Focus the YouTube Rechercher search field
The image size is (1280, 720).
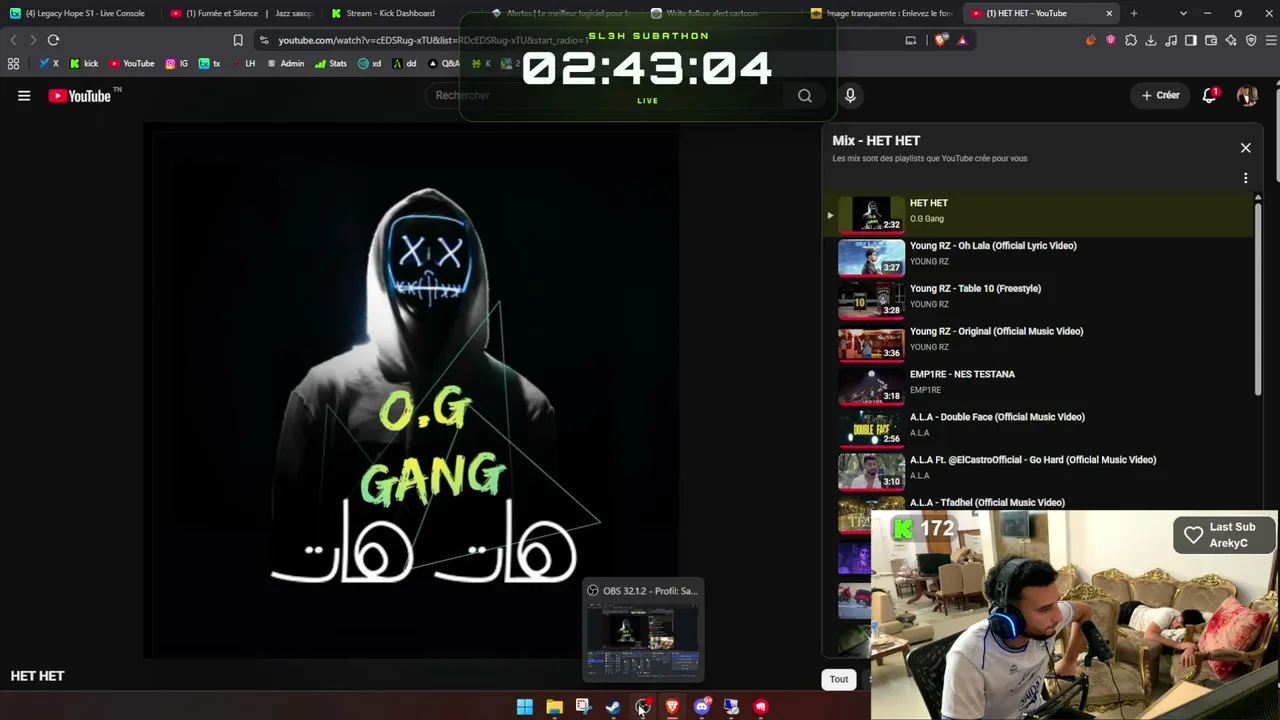coord(605,95)
